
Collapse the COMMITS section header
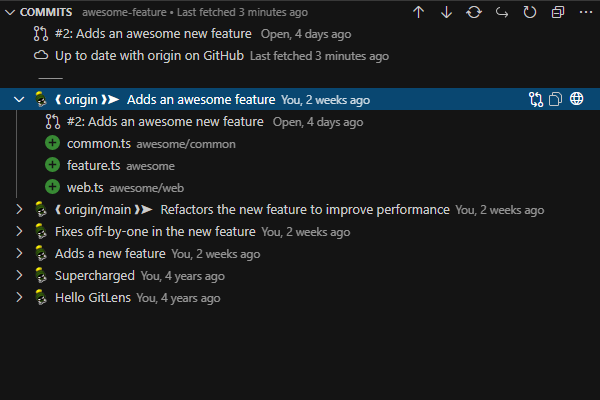(x=10, y=12)
